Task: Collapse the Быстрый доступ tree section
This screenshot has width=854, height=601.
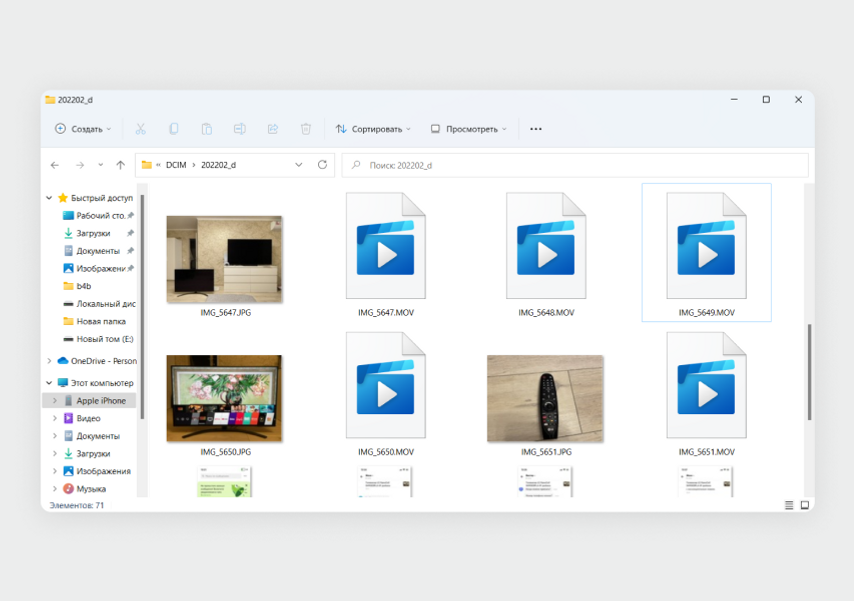Action: tap(49, 198)
